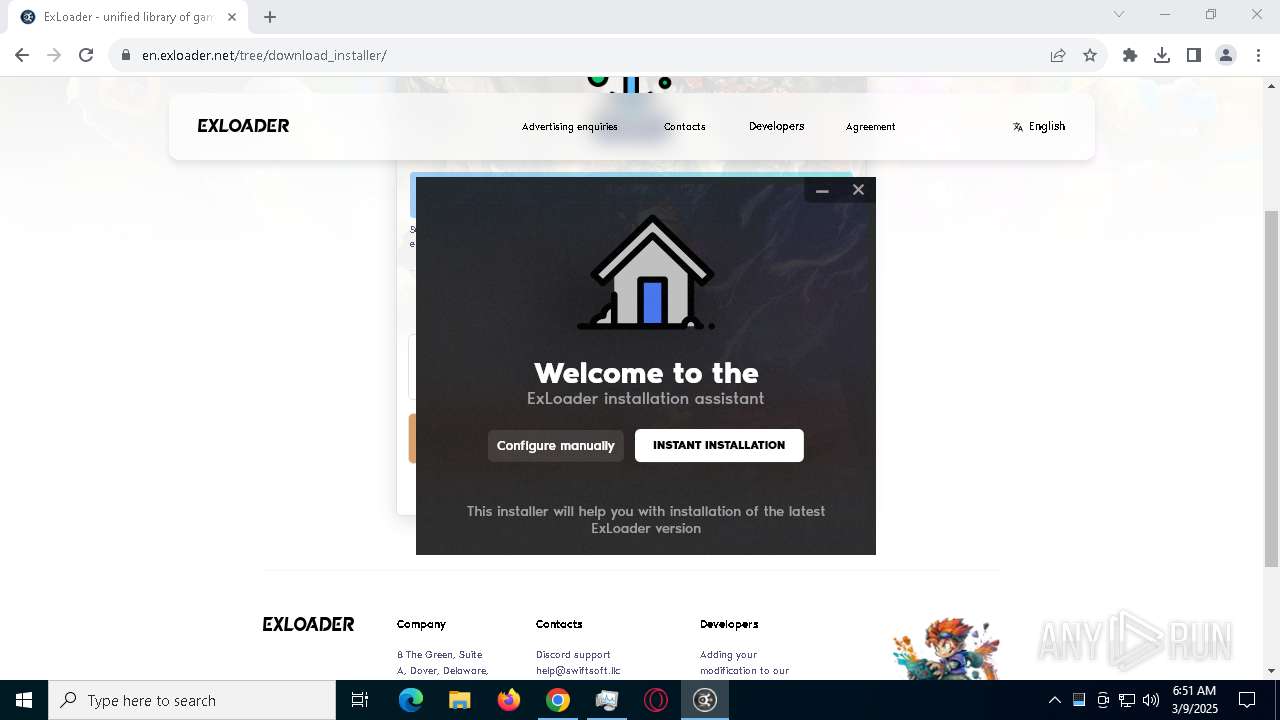Viewport: 1280px width, 720px height.
Task: Click the footer character artwork
Action: 947,648
